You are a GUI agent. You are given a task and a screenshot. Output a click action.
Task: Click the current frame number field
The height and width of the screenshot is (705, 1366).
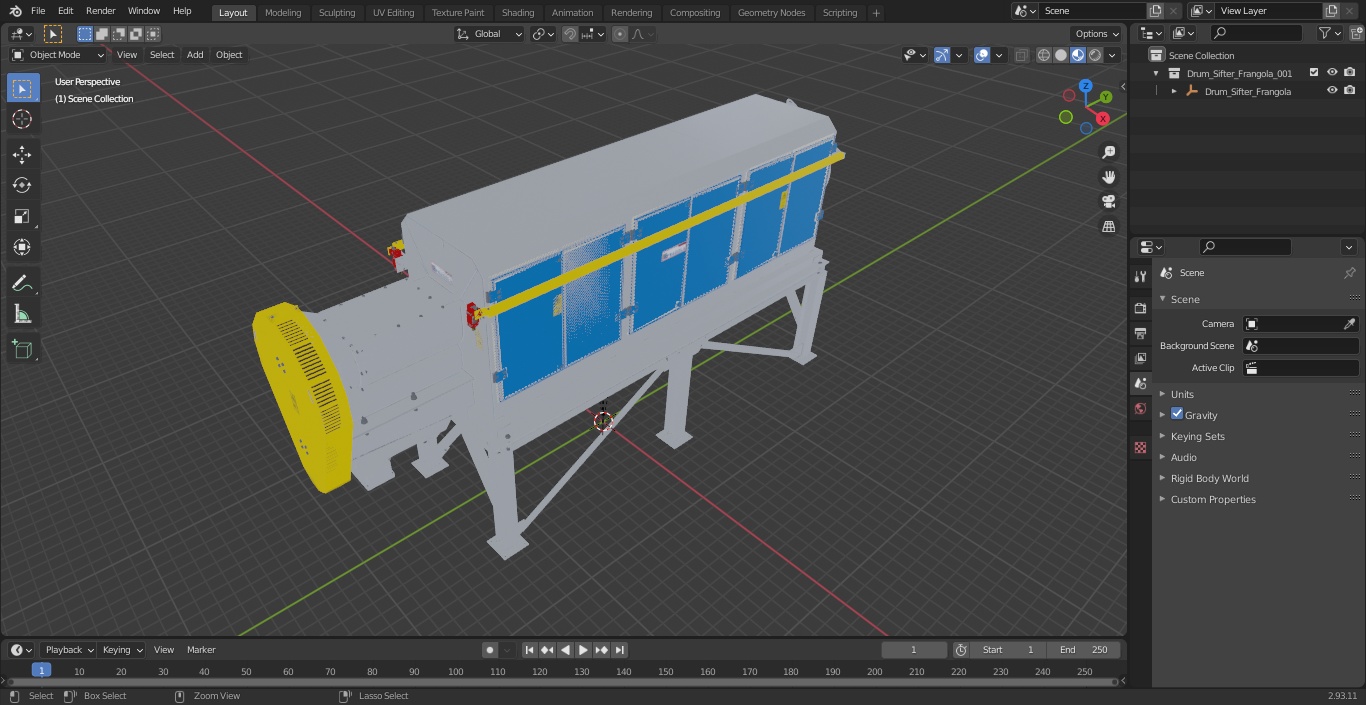pyautogui.click(x=913, y=650)
